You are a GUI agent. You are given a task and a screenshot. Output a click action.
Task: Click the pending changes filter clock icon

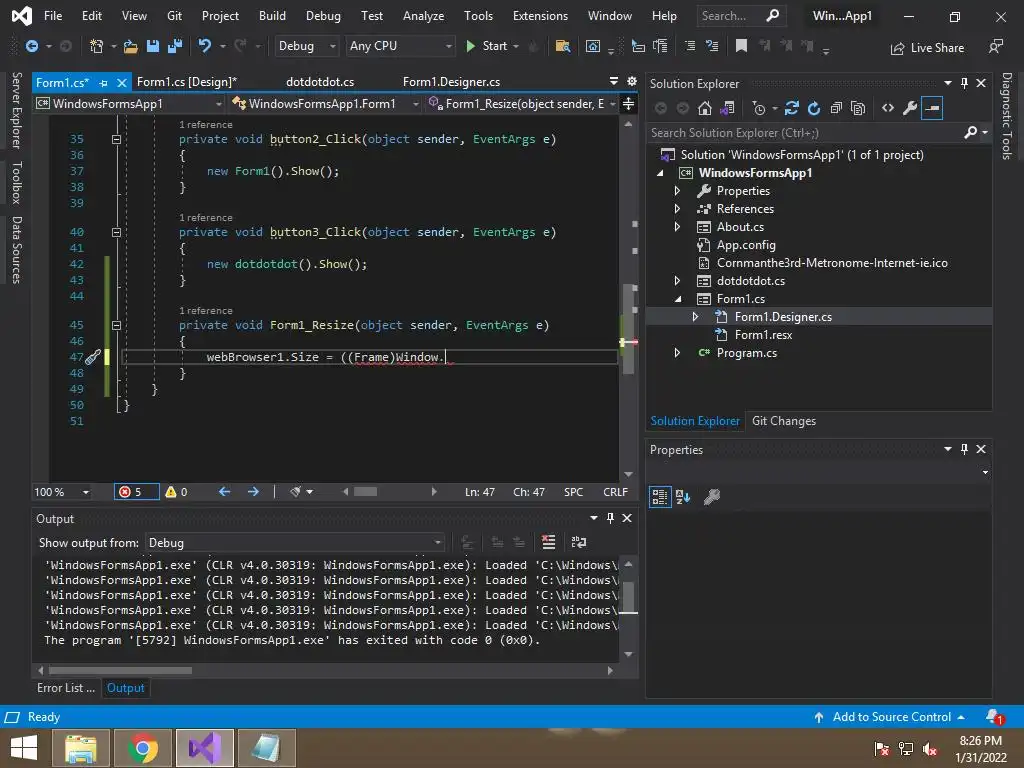(x=759, y=108)
